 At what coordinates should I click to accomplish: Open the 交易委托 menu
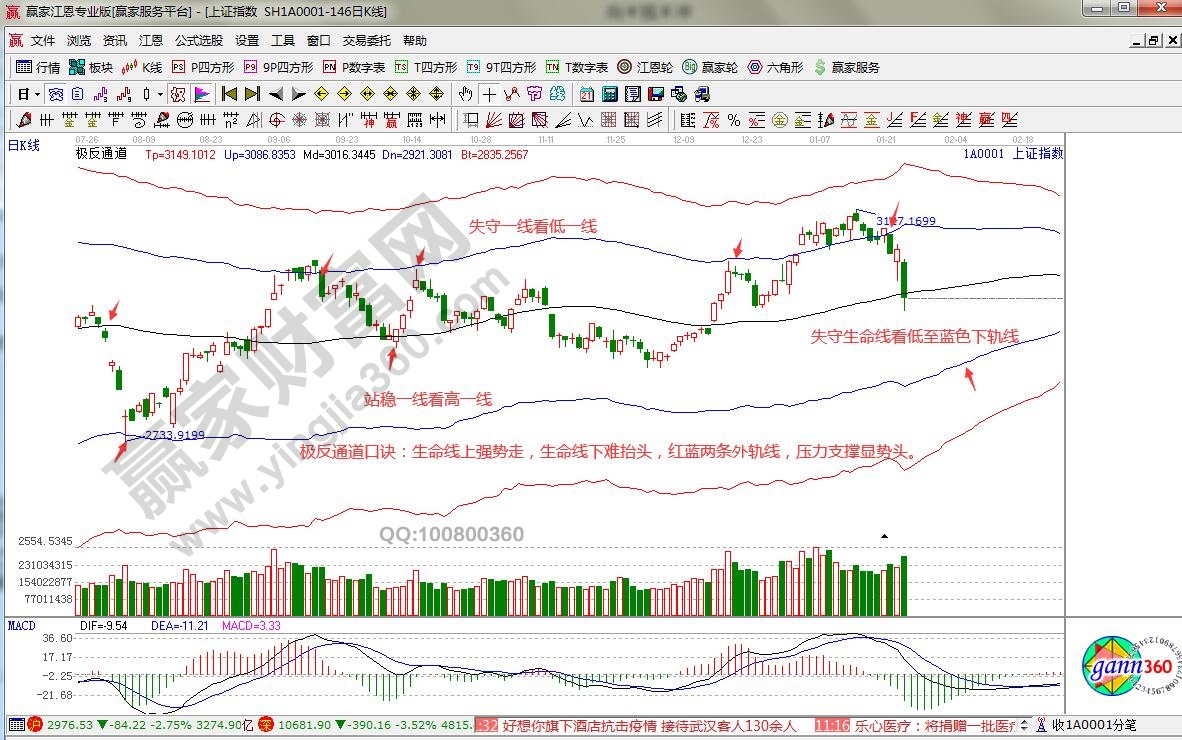click(x=367, y=41)
